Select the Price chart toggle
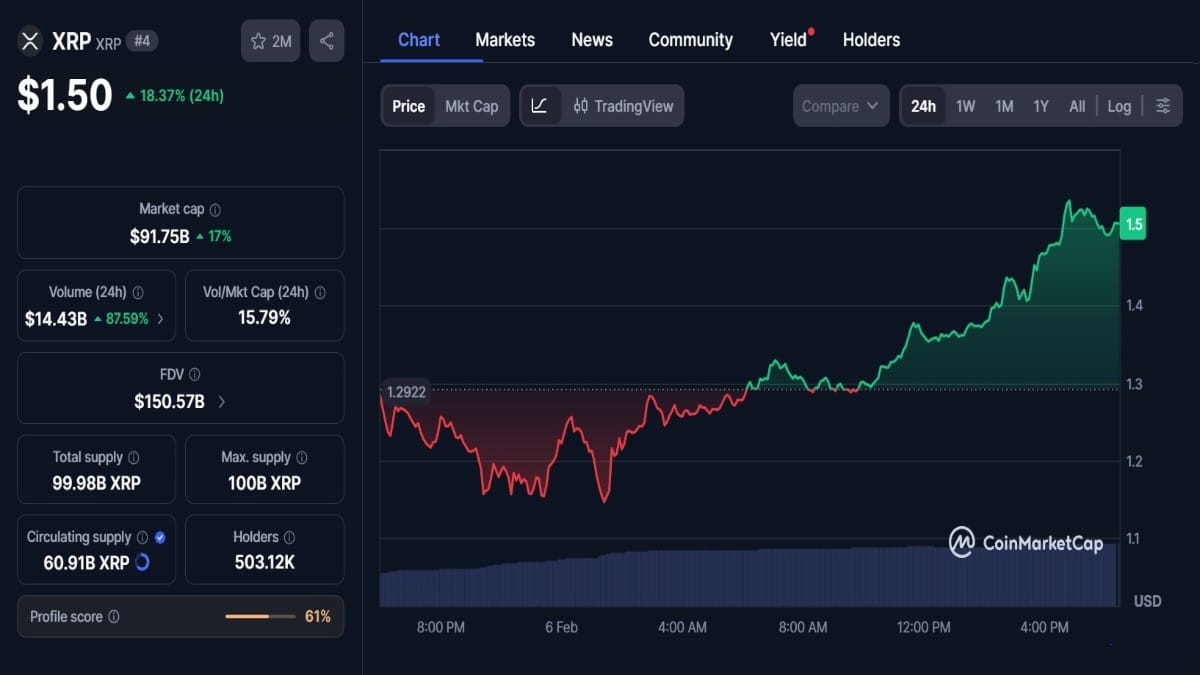1200x675 pixels. pos(408,106)
